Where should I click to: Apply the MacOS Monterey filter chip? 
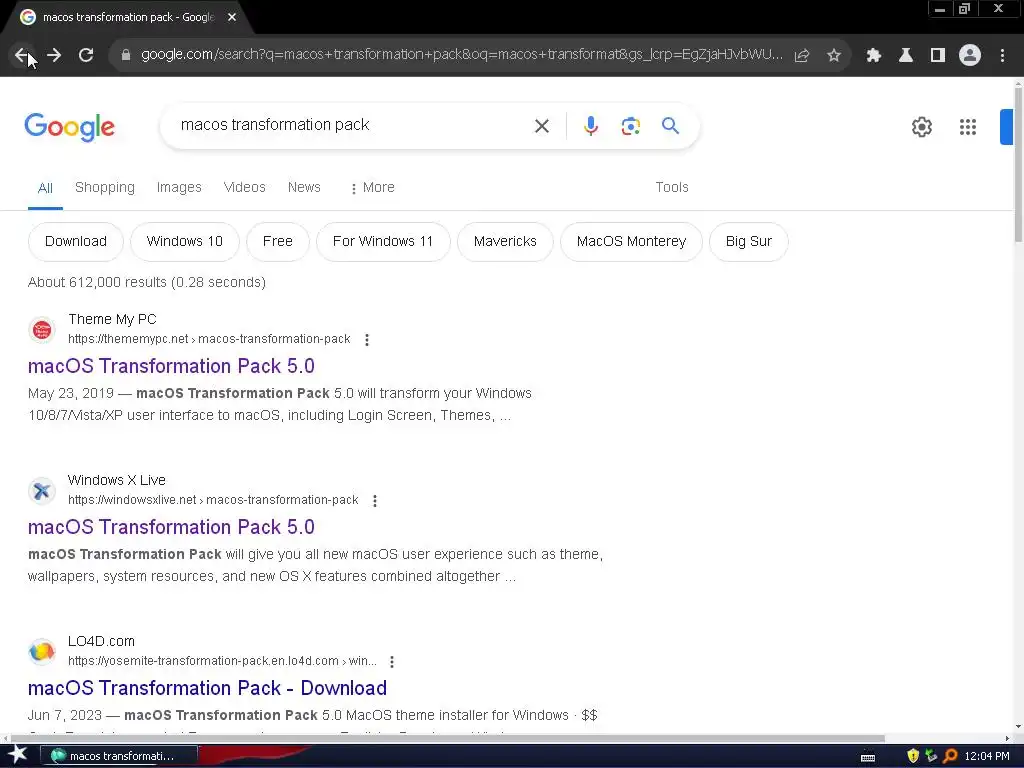click(x=632, y=242)
